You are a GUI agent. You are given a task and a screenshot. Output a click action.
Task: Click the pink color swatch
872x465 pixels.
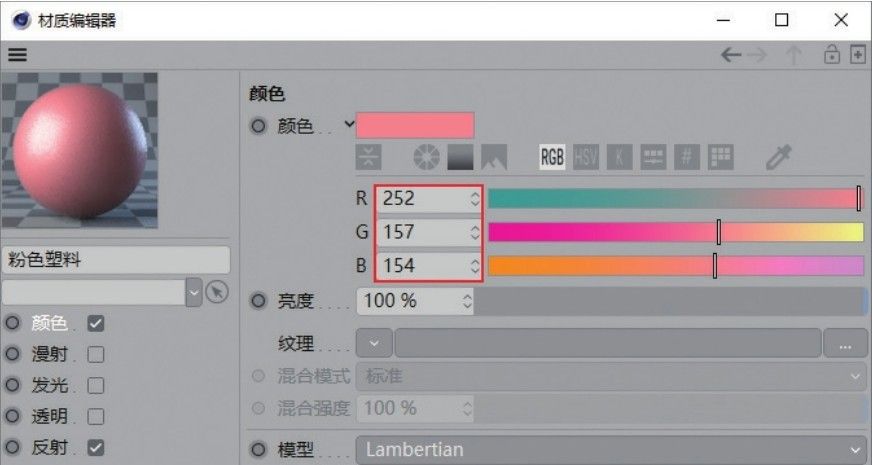[x=415, y=125]
